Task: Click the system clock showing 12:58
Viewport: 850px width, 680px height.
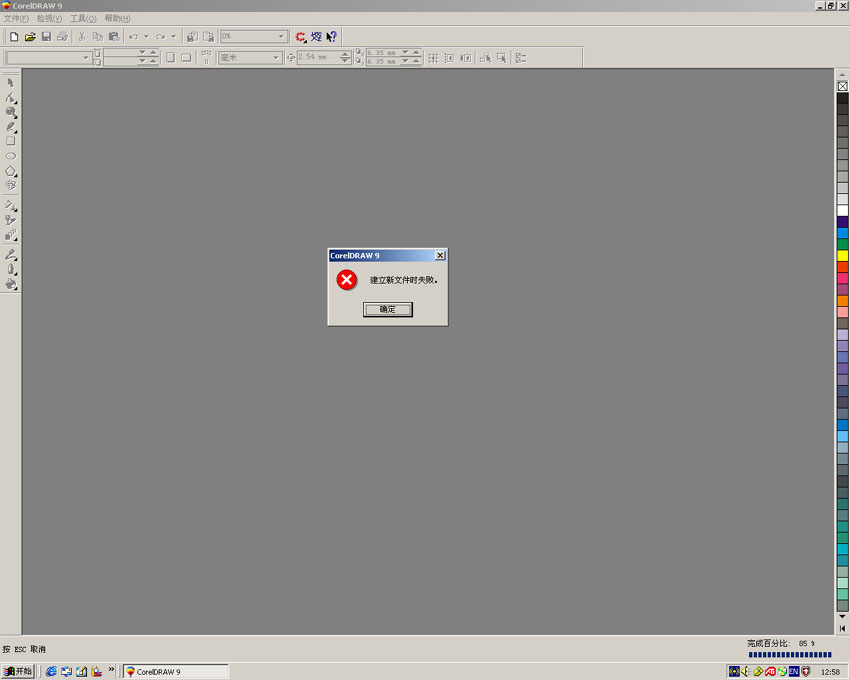Action: (x=830, y=672)
